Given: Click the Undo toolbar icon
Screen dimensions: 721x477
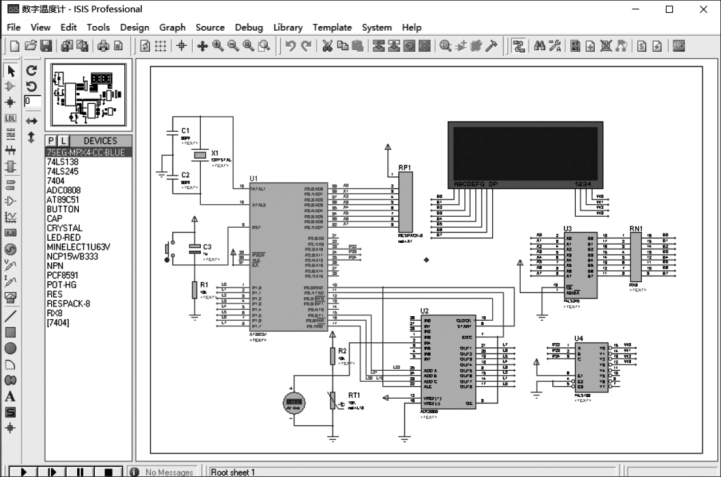Looking at the screenshot, I should click(290, 46).
